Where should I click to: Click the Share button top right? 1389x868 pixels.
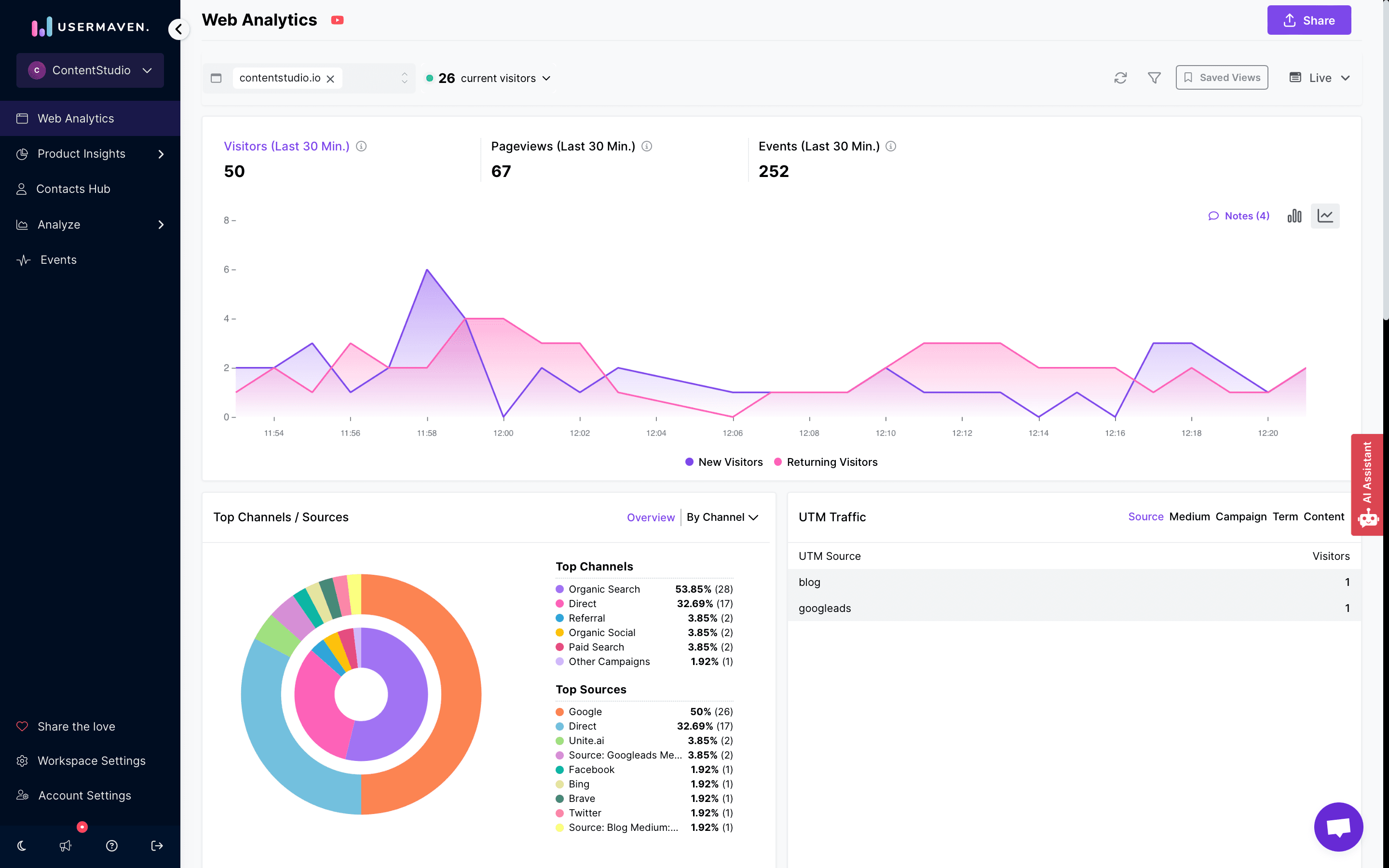[x=1309, y=20]
